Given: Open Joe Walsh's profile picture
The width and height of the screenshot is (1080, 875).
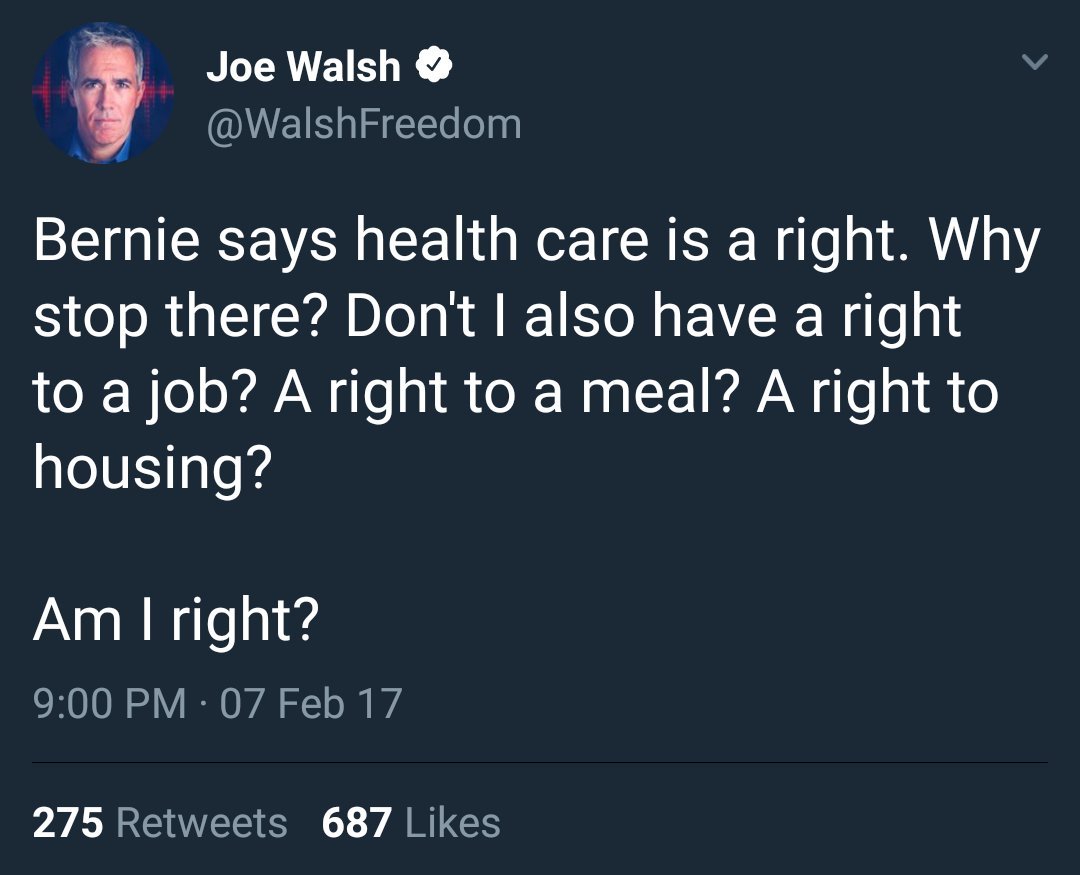Looking at the screenshot, I should click(x=103, y=93).
